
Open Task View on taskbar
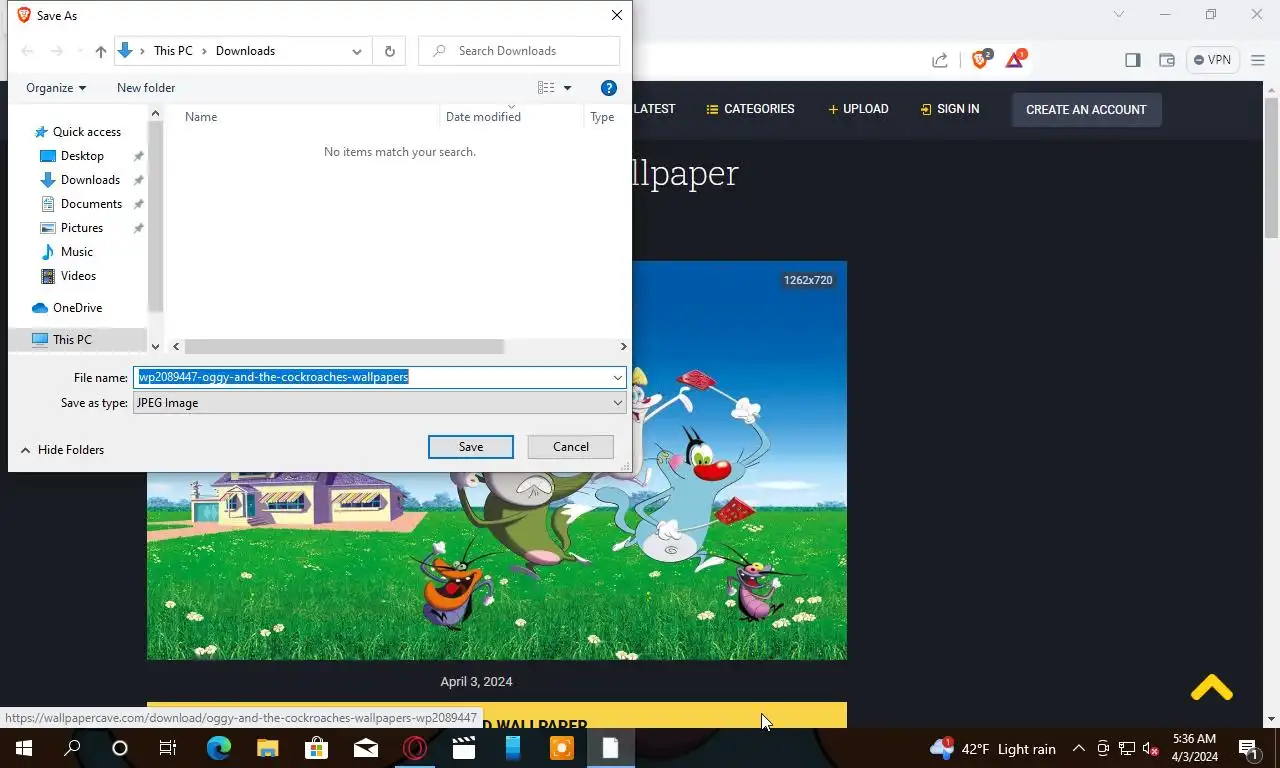(168, 748)
